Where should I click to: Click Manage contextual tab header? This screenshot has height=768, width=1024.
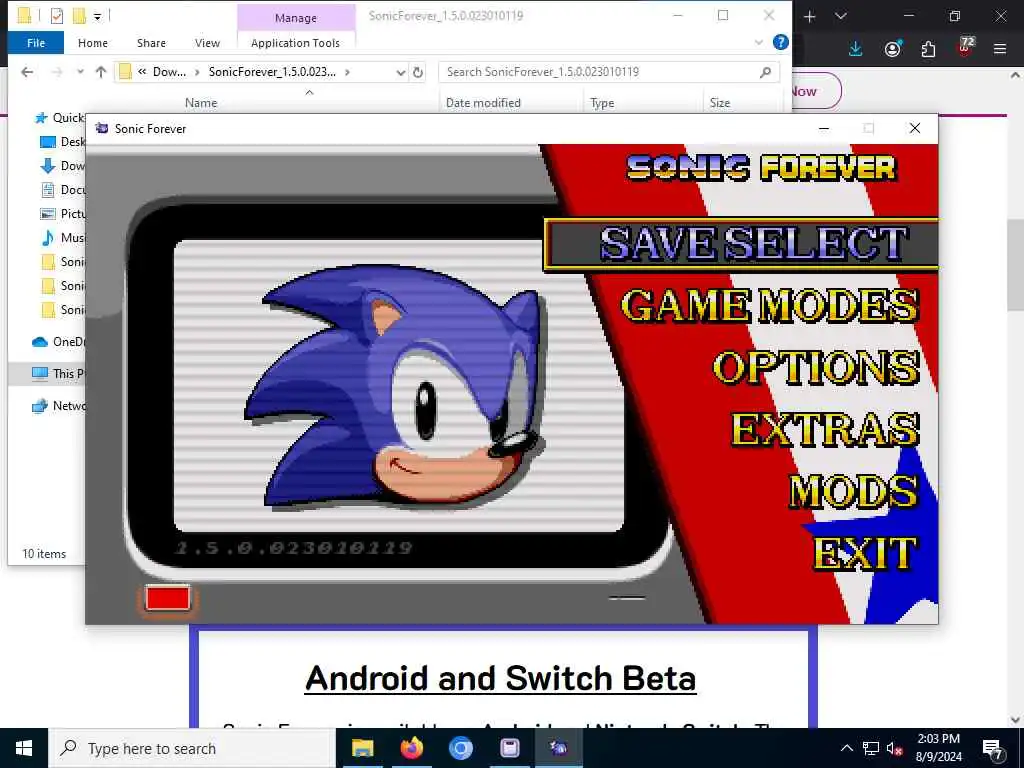296,18
